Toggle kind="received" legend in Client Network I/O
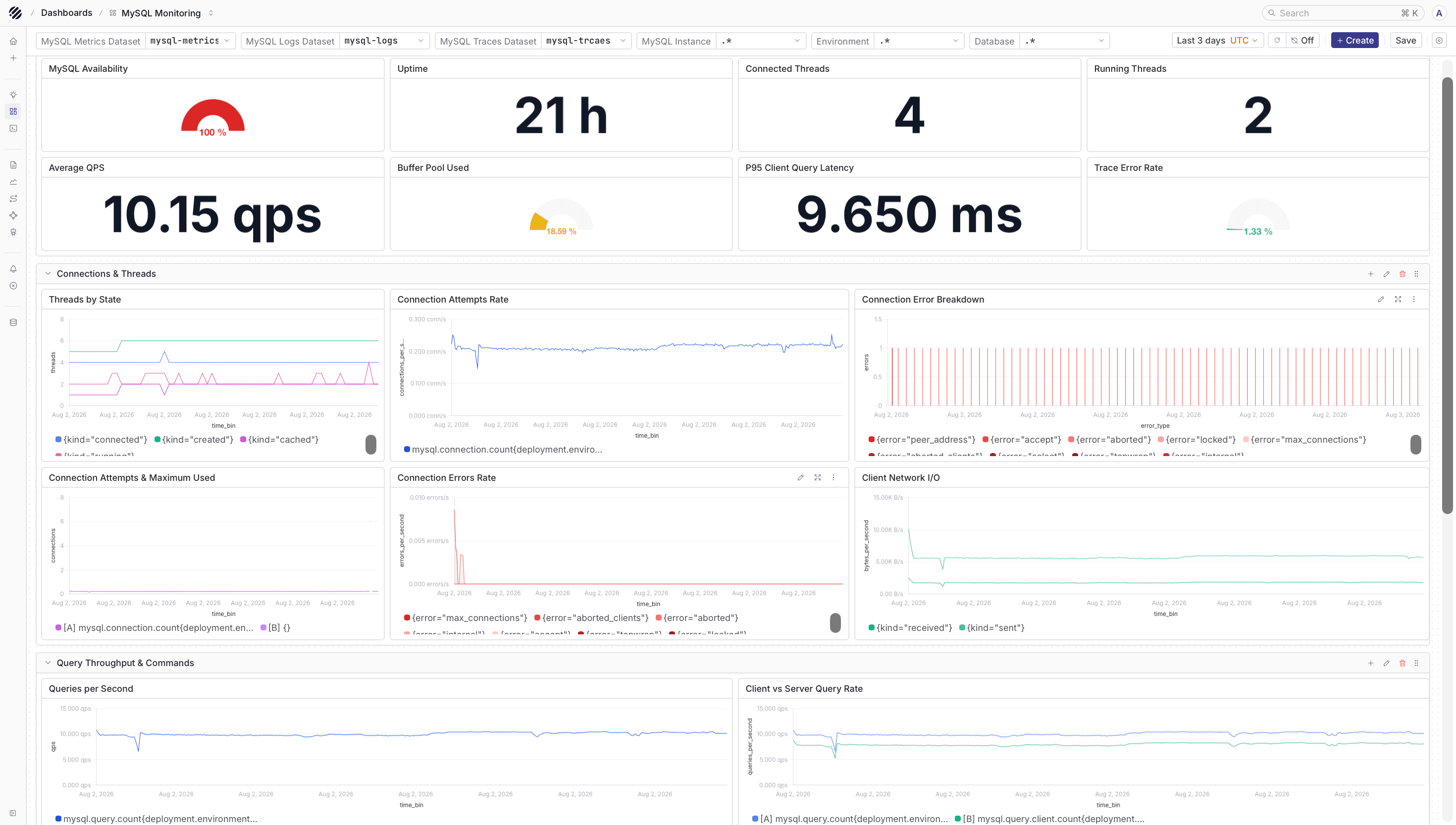This screenshot has width=1456, height=825. point(910,628)
